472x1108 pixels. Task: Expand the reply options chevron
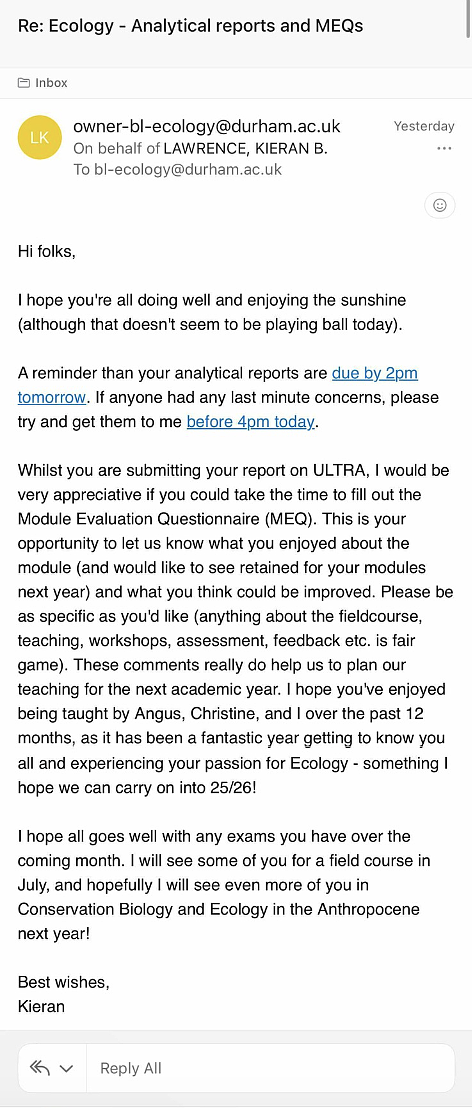point(66,1068)
